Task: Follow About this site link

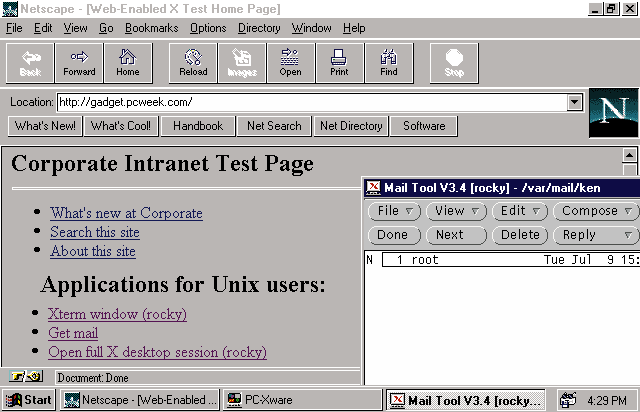Action: point(93,251)
